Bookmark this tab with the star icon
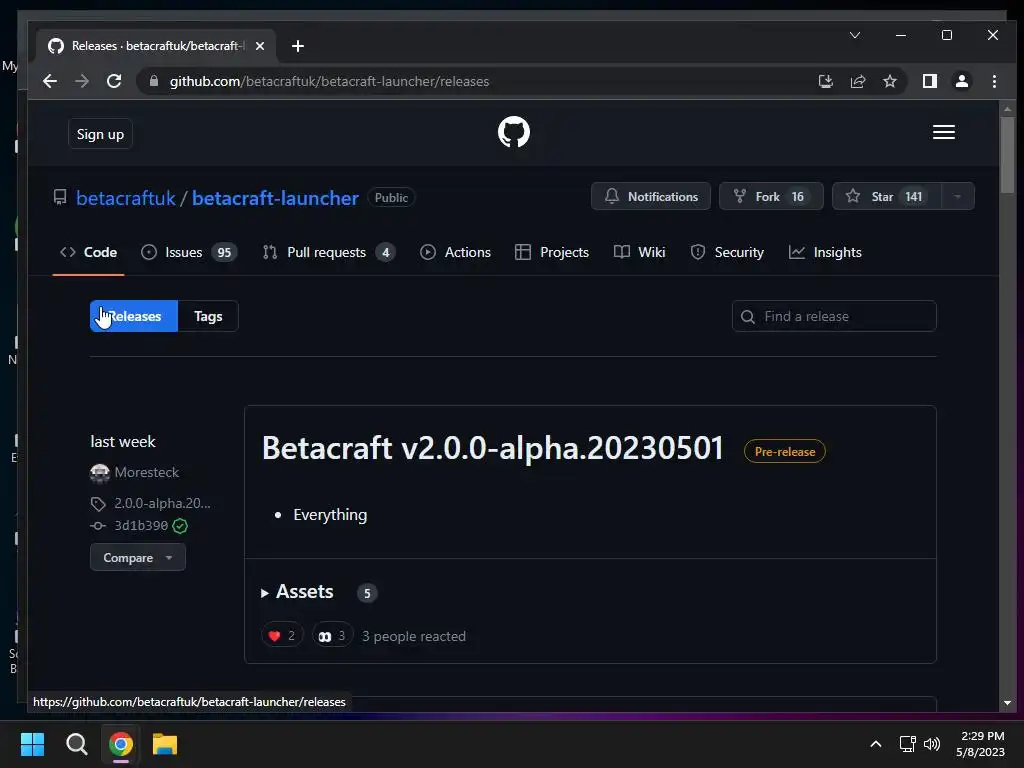This screenshot has width=1024, height=768. click(889, 81)
